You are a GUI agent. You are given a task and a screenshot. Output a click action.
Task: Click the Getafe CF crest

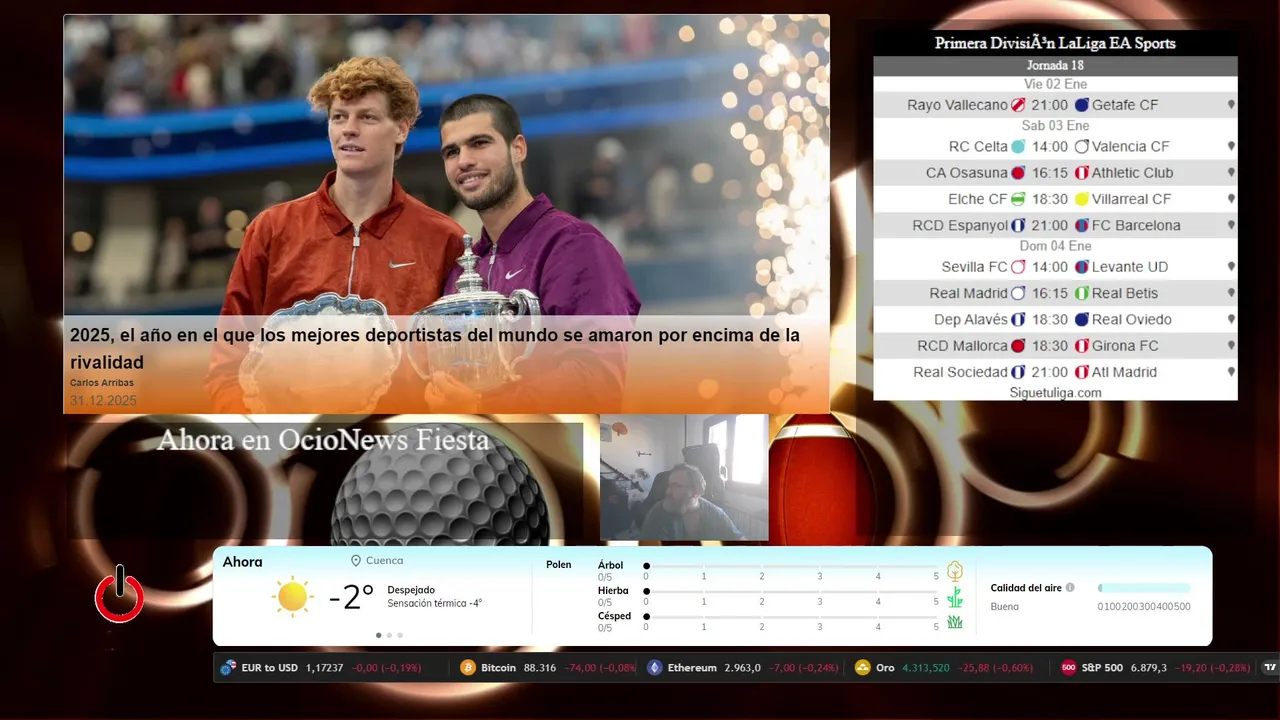[x=1081, y=105]
